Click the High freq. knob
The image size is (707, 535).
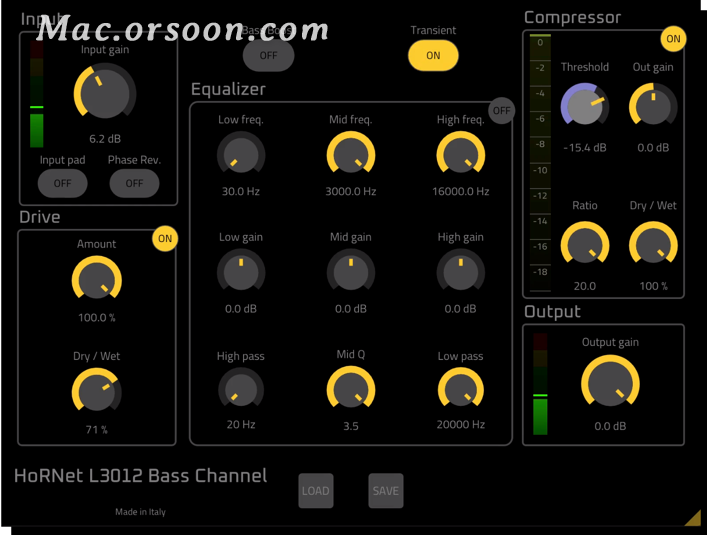click(460, 153)
